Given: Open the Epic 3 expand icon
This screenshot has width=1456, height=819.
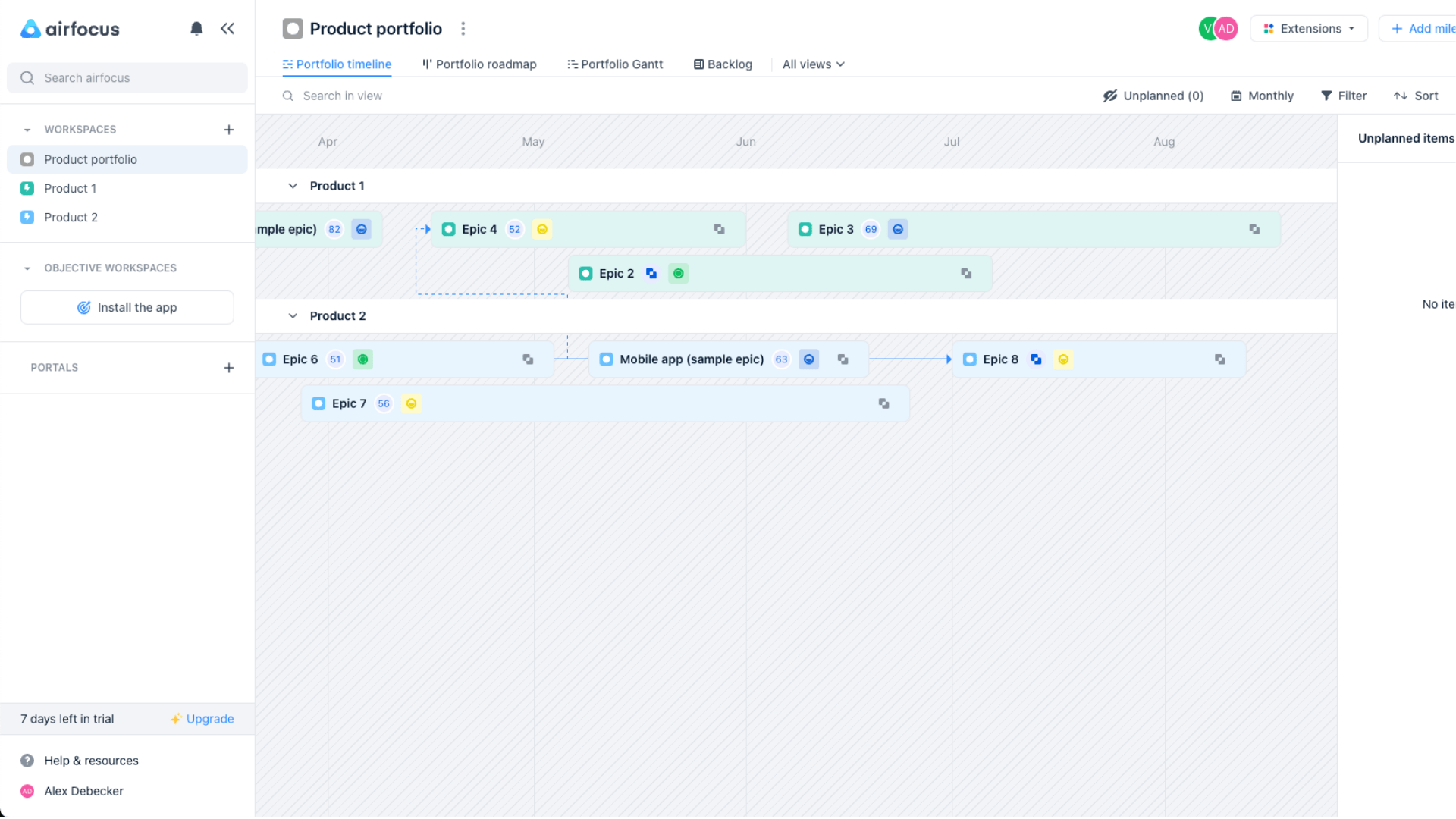Looking at the screenshot, I should tap(1255, 229).
